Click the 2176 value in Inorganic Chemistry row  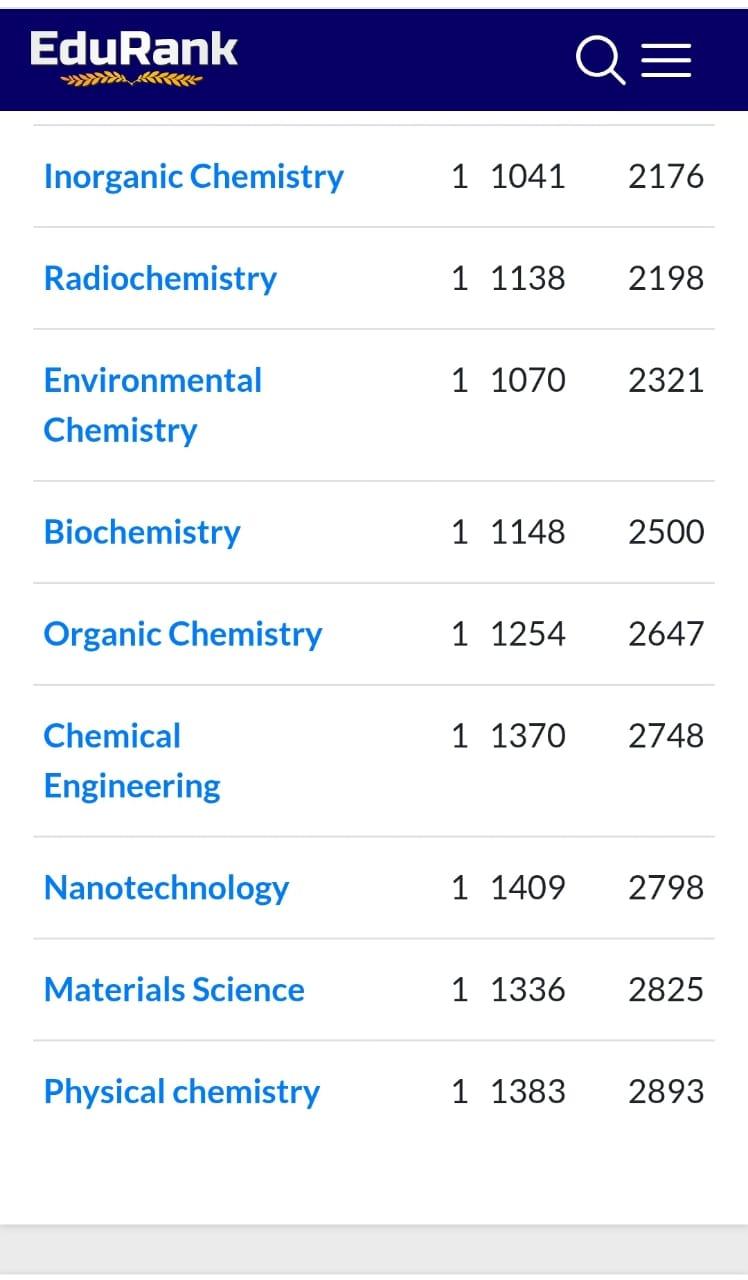666,177
